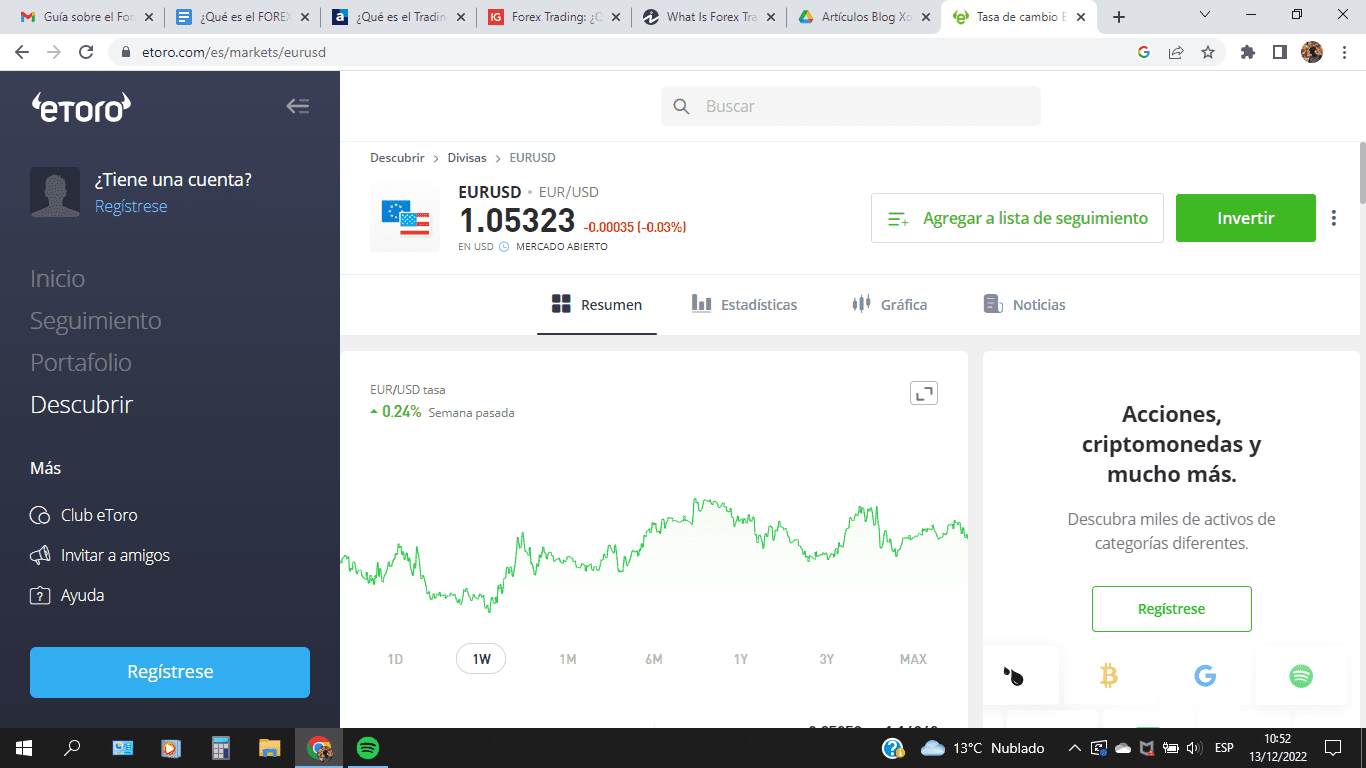The image size is (1366, 768).
Task: Open Seguimiento in sidebar
Action: tap(96, 320)
